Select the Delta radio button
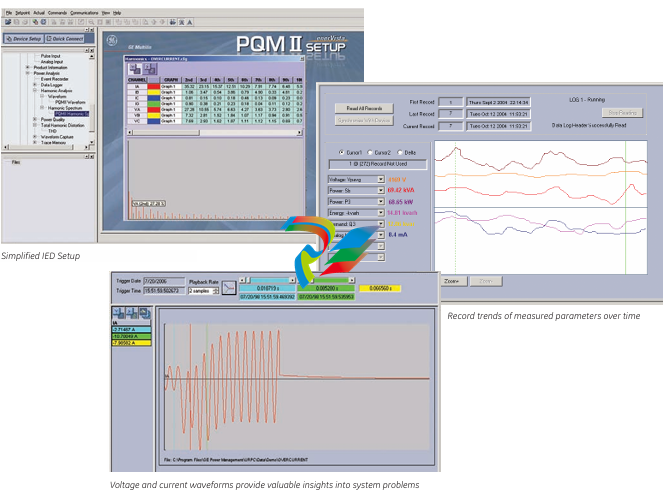The height and width of the screenshot is (497, 663). [399, 151]
